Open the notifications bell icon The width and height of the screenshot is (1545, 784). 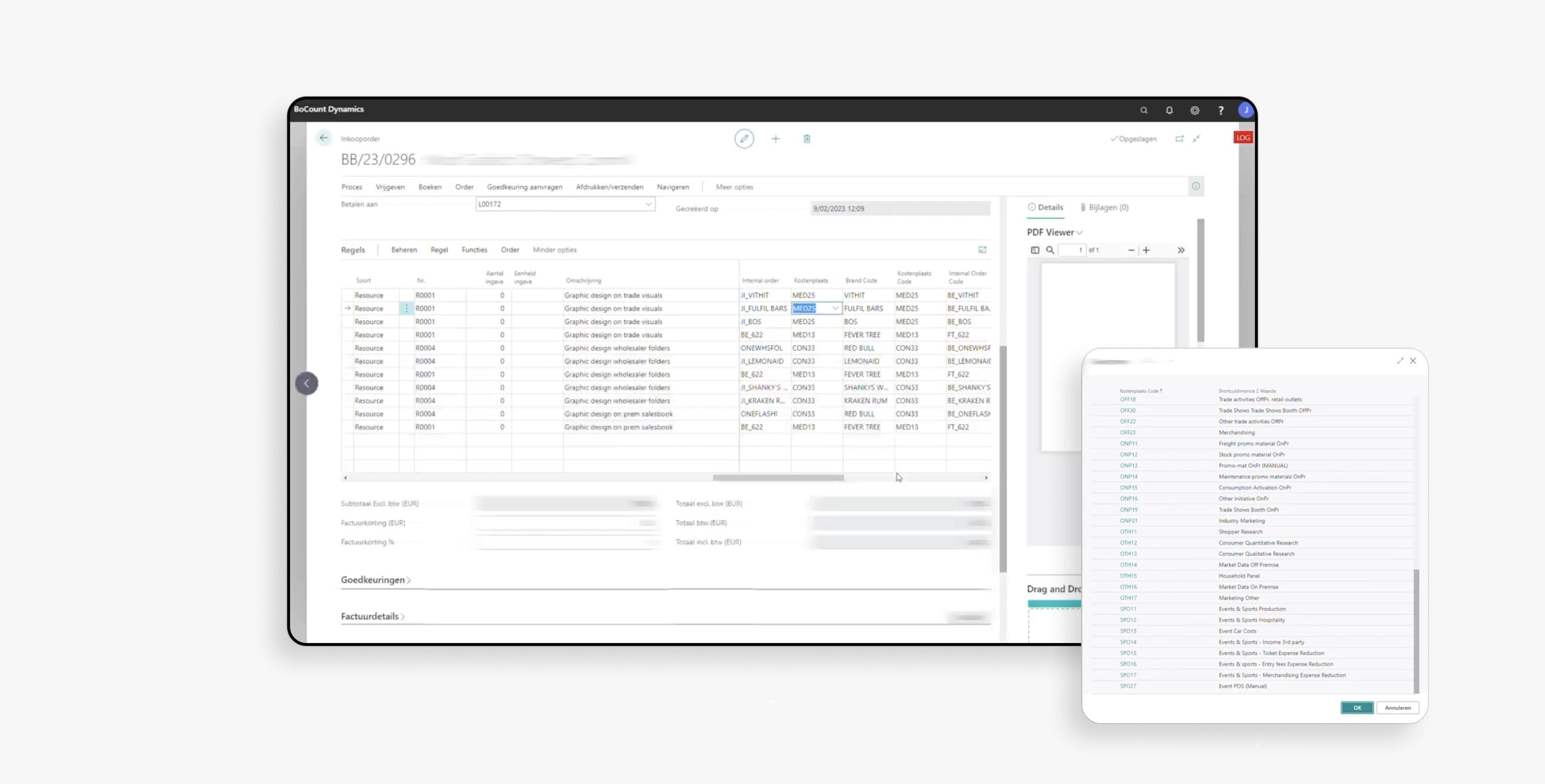tap(1169, 111)
